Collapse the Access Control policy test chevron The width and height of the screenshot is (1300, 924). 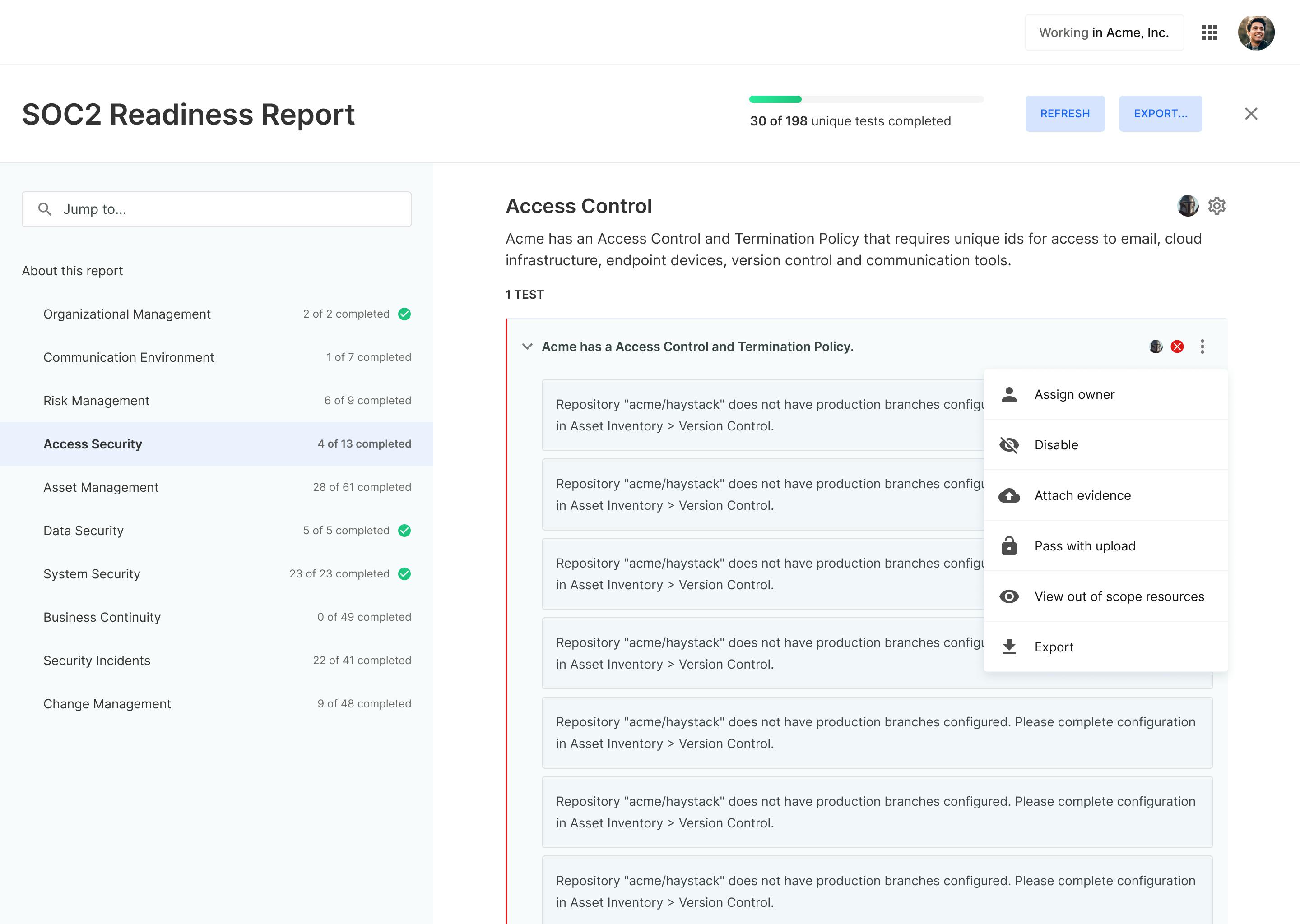click(527, 346)
